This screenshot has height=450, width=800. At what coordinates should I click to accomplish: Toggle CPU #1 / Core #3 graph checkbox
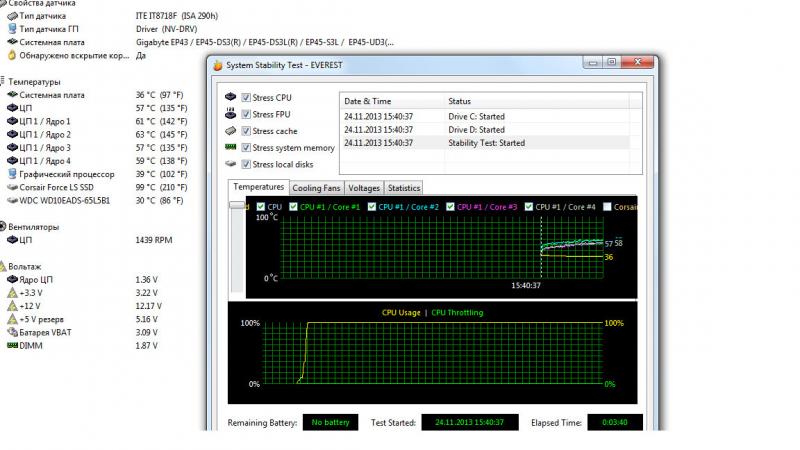(451, 207)
